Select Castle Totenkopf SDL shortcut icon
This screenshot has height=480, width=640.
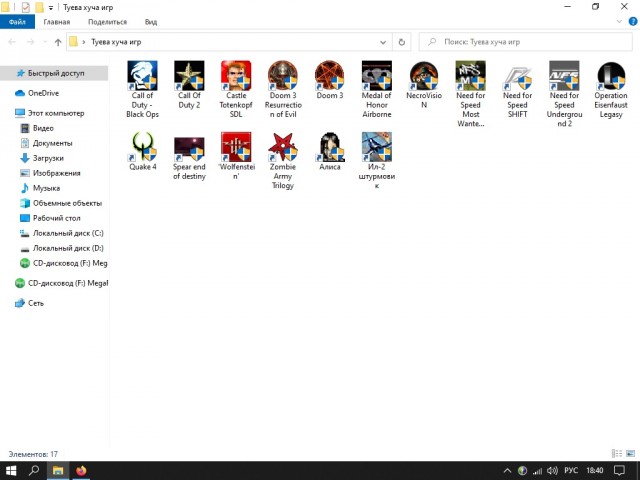tap(236, 76)
